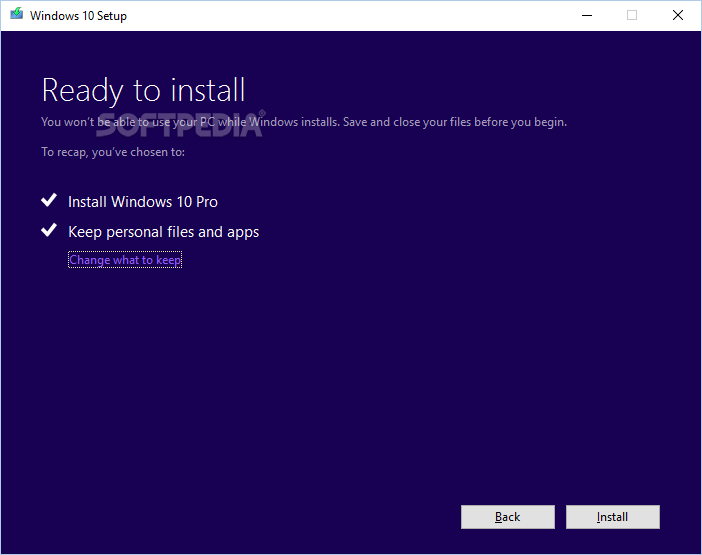
Task: Click the 'Windows 10 Setup' window title text
Action: coord(78,16)
